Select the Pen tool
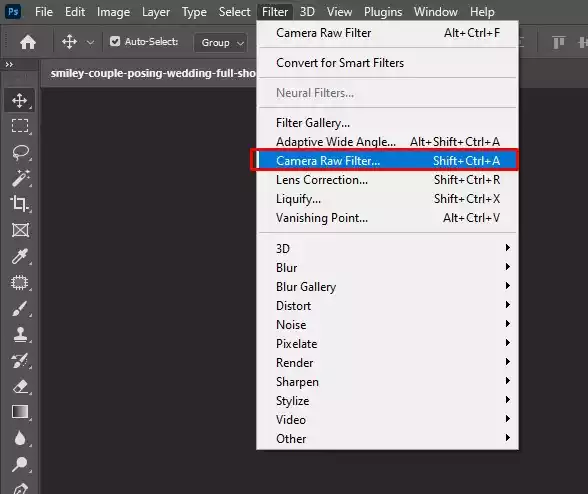 click(x=20, y=488)
